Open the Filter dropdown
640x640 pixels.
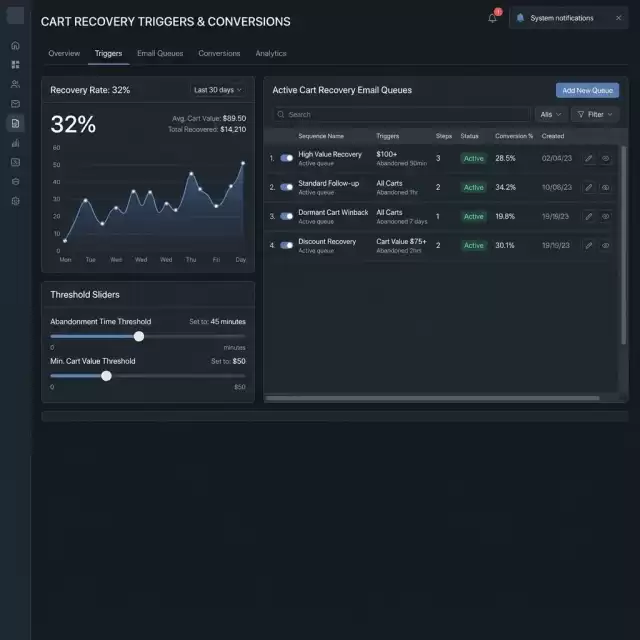tap(595, 114)
